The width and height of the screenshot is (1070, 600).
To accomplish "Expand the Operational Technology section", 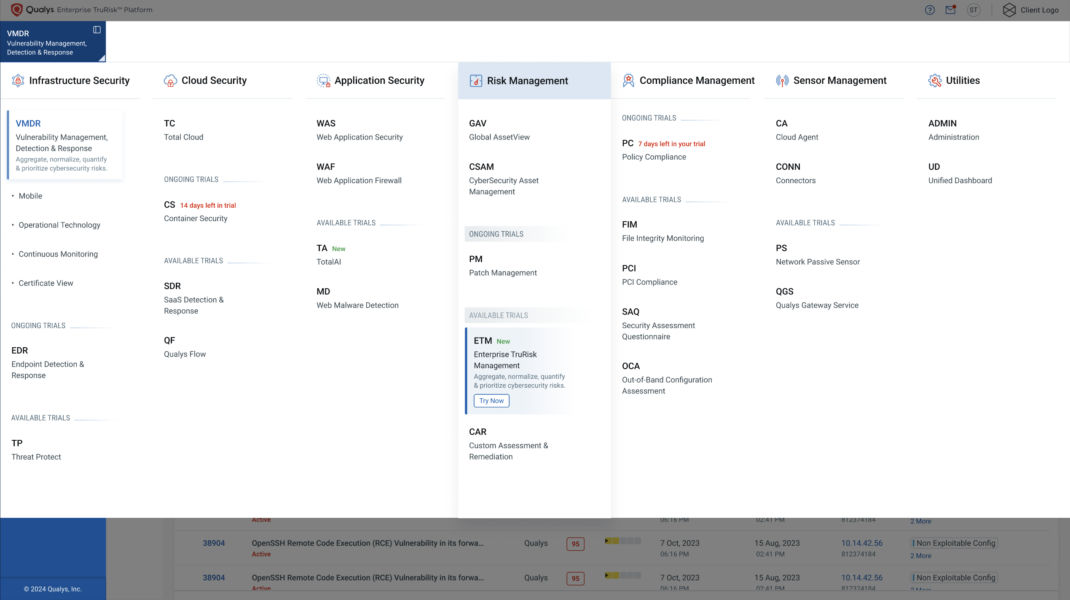I will click(x=60, y=224).
